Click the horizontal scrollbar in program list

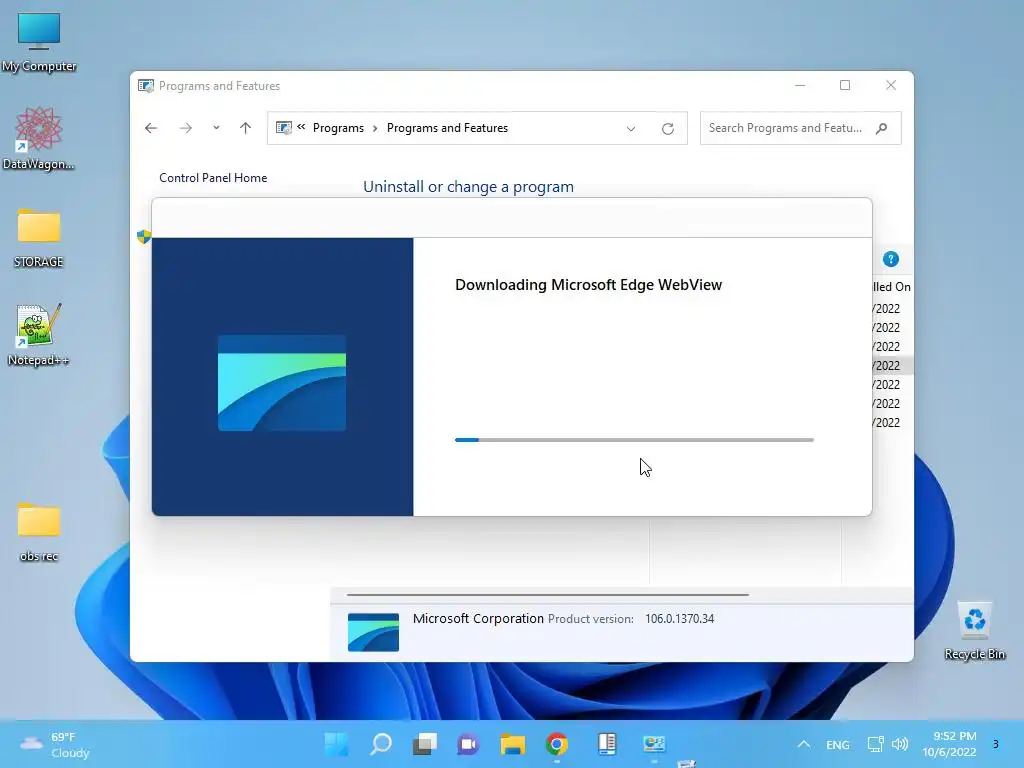[x=547, y=595]
